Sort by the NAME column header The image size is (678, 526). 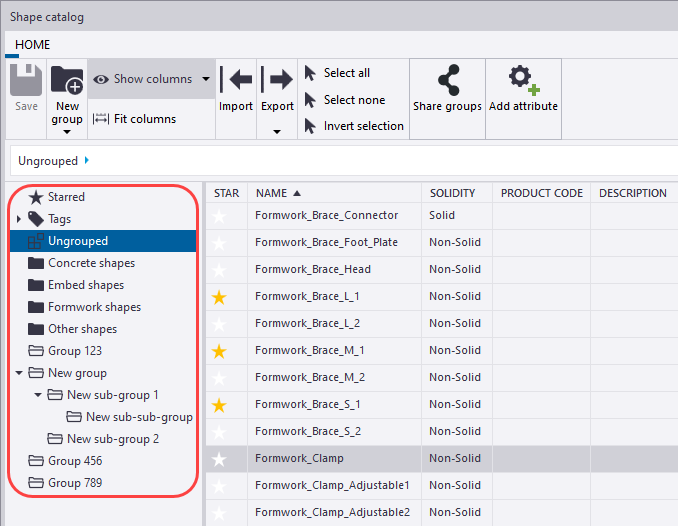pyautogui.click(x=278, y=193)
